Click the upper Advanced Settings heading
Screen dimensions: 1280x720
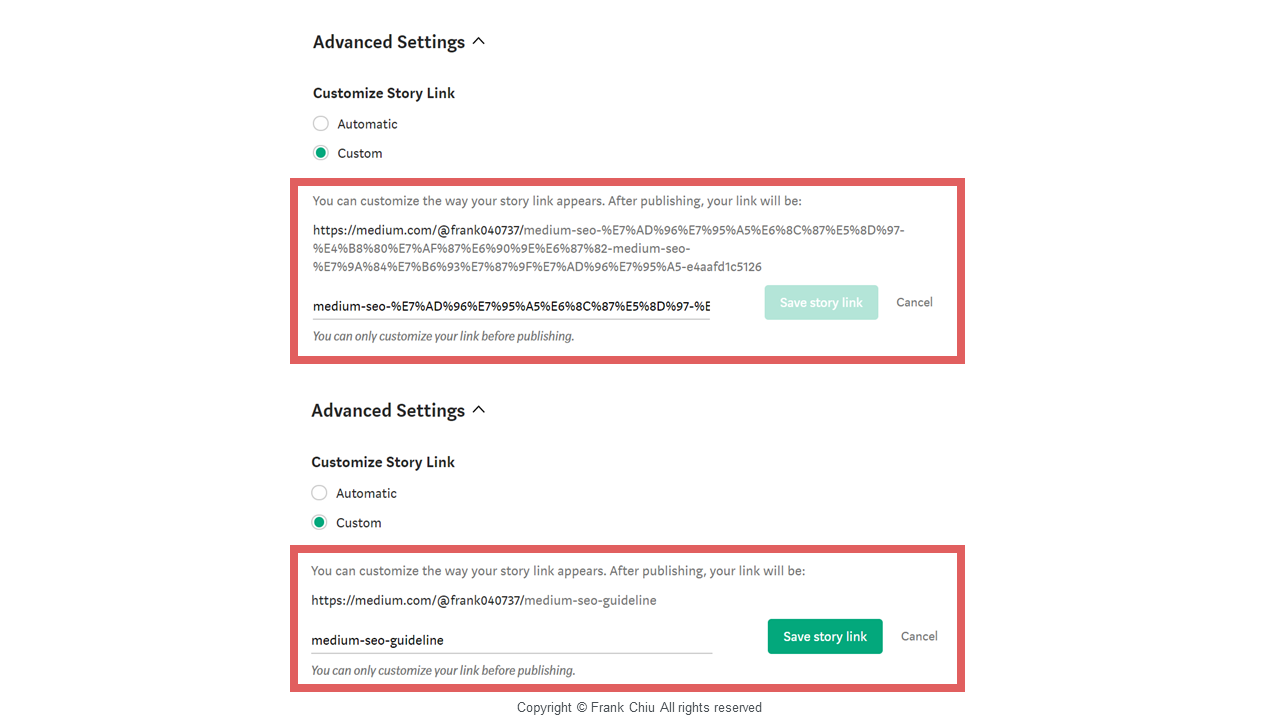pos(388,42)
